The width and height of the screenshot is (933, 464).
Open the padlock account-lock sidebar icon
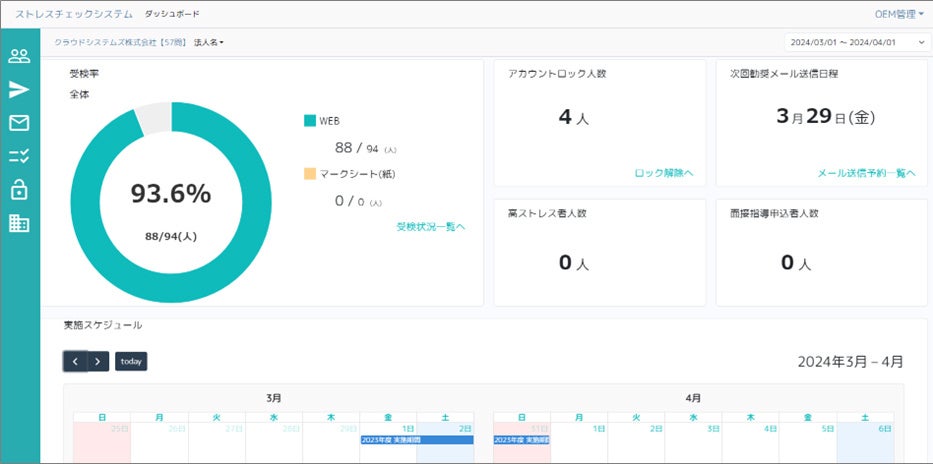(x=19, y=190)
